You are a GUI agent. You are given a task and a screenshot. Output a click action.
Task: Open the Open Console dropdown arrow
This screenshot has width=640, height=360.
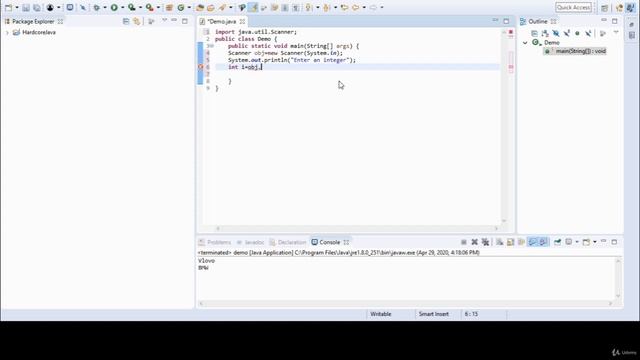pyautogui.click(x=595, y=242)
